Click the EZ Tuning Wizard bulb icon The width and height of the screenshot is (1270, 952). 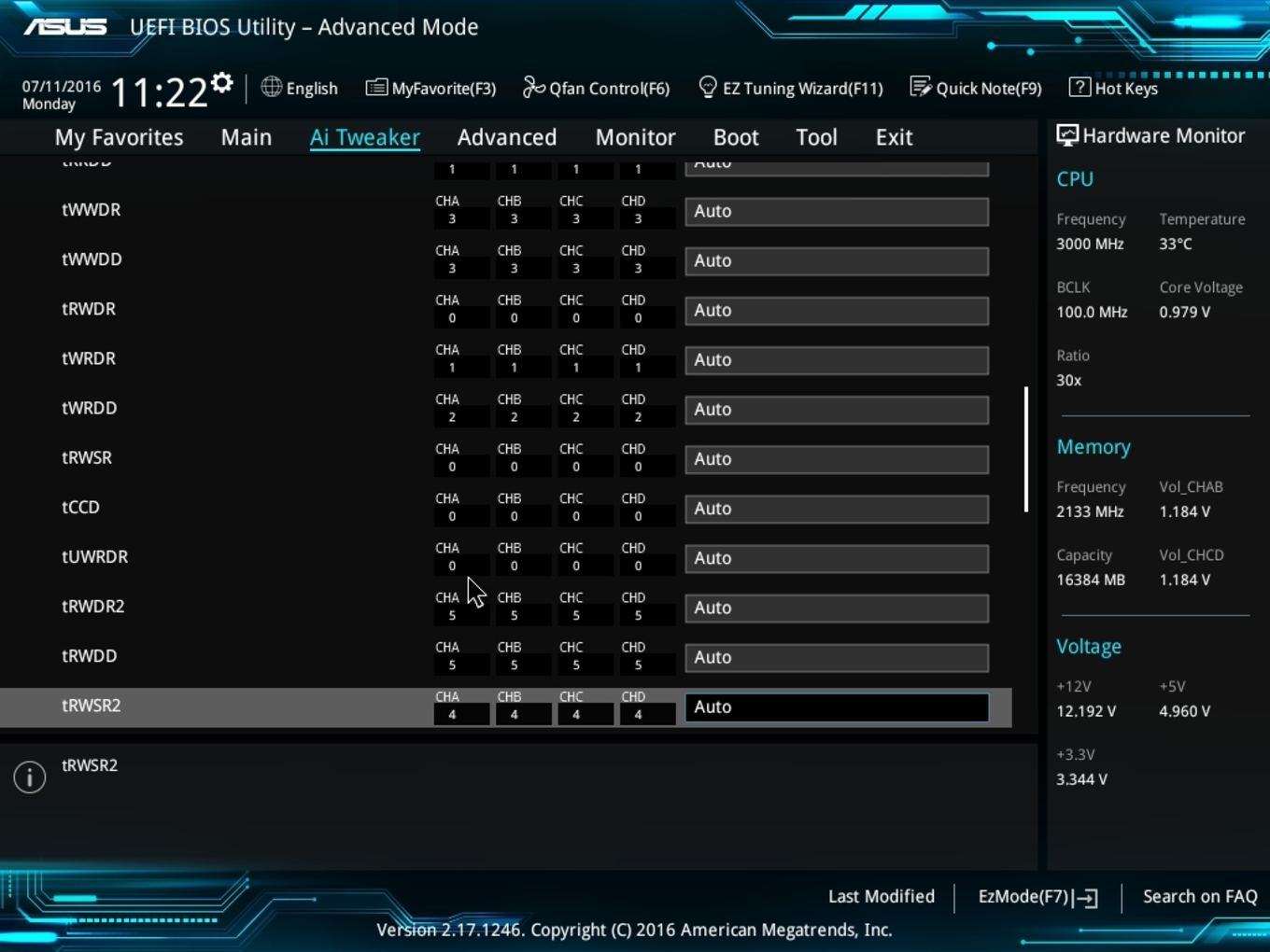coord(708,88)
